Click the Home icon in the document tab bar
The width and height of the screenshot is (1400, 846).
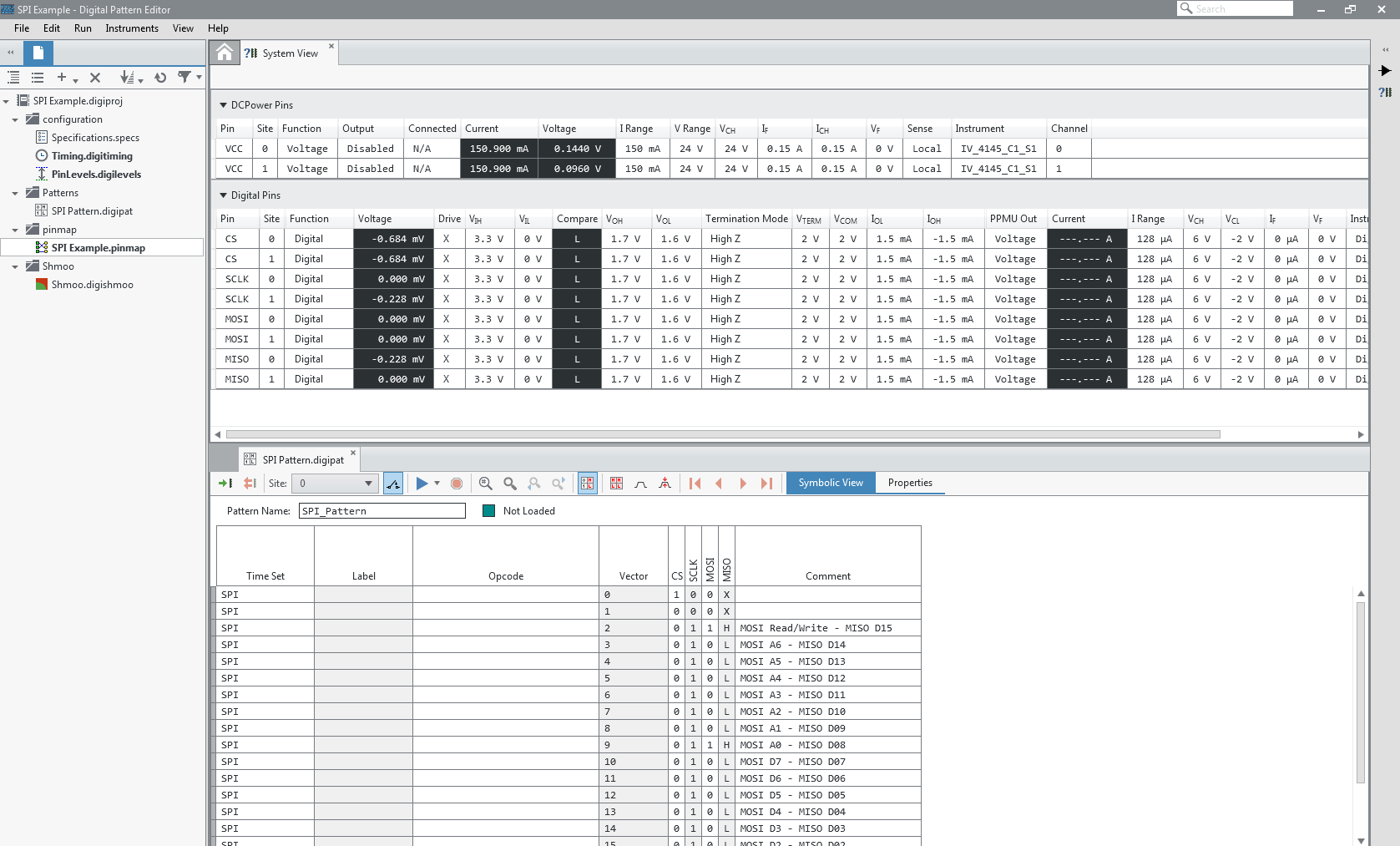click(x=225, y=53)
